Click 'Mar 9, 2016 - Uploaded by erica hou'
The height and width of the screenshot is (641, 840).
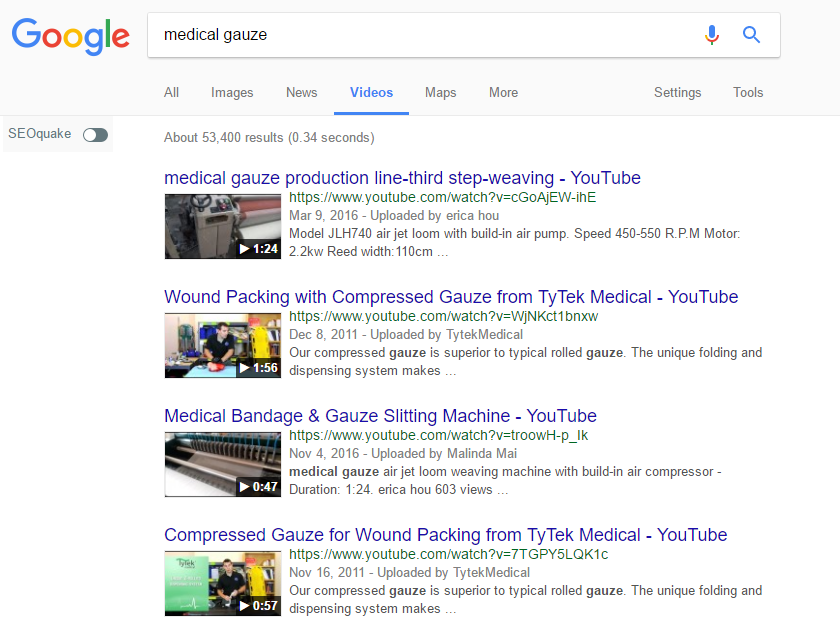394,215
